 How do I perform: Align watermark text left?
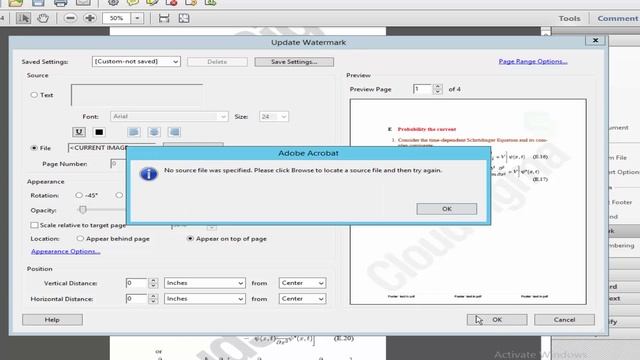133,132
